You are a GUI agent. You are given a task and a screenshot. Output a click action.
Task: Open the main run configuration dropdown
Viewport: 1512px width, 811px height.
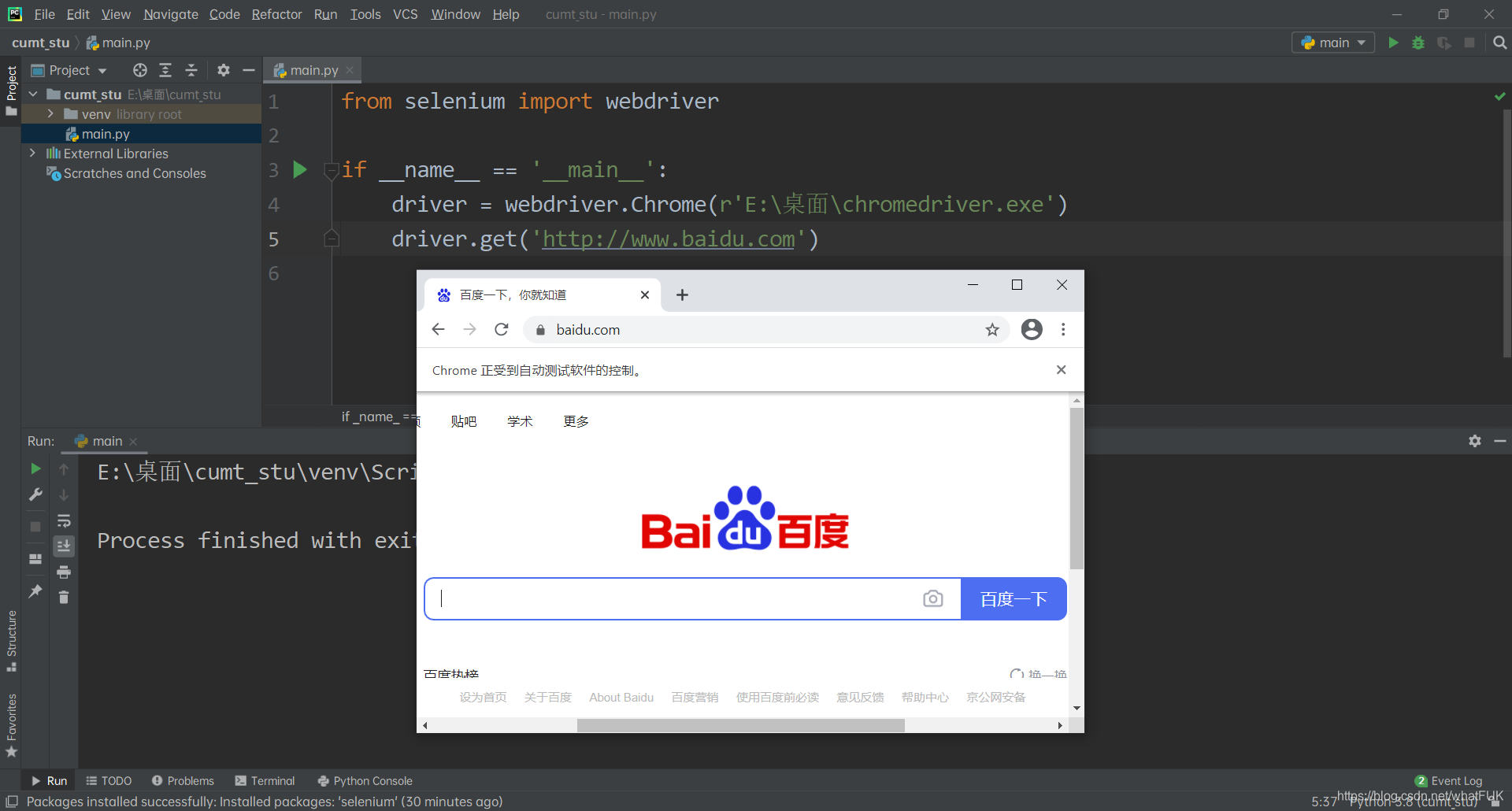(x=1333, y=42)
